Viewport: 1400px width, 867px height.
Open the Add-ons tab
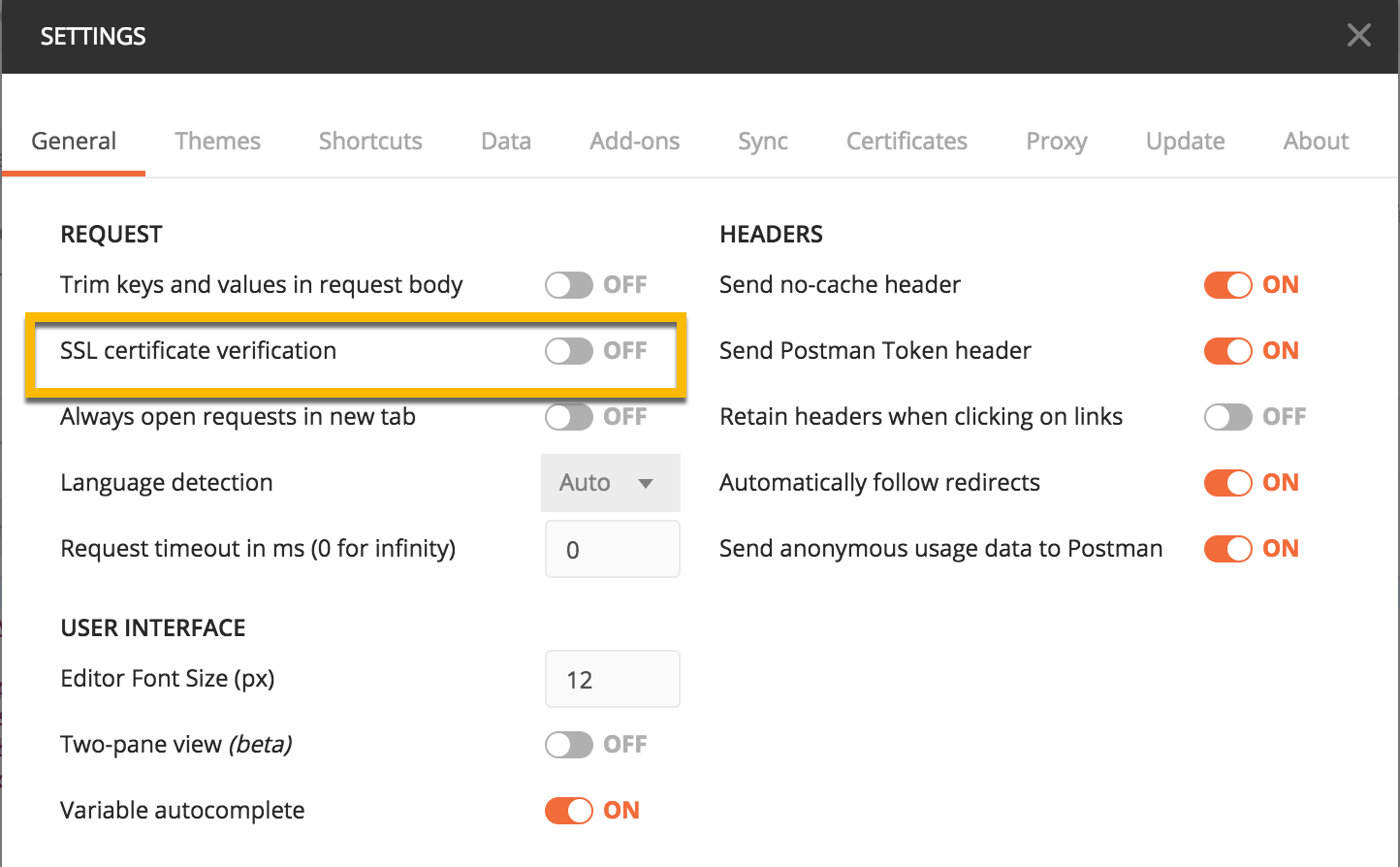coord(634,142)
